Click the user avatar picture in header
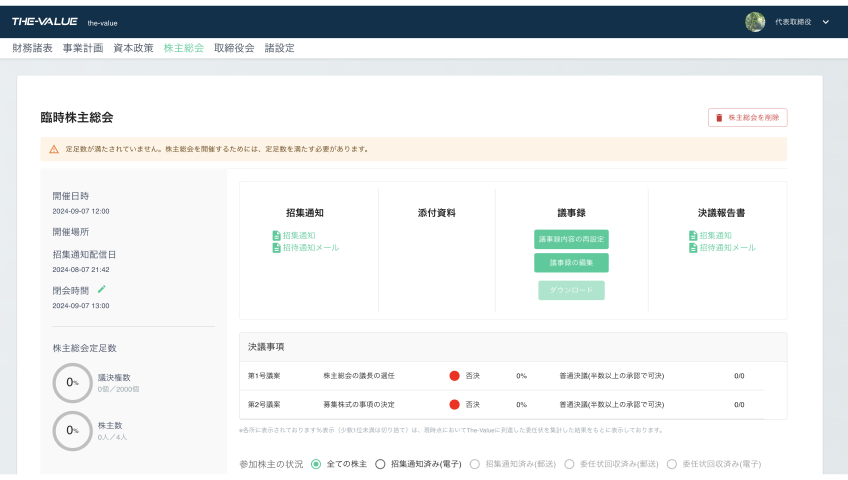The height and width of the screenshot is (480, 848). (755, 22)
